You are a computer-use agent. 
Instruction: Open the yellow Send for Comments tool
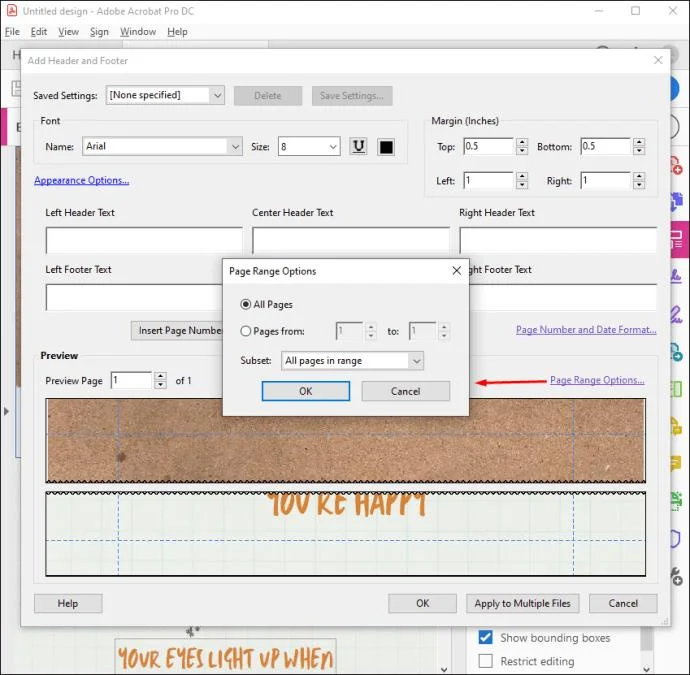(x=676, y=426)
